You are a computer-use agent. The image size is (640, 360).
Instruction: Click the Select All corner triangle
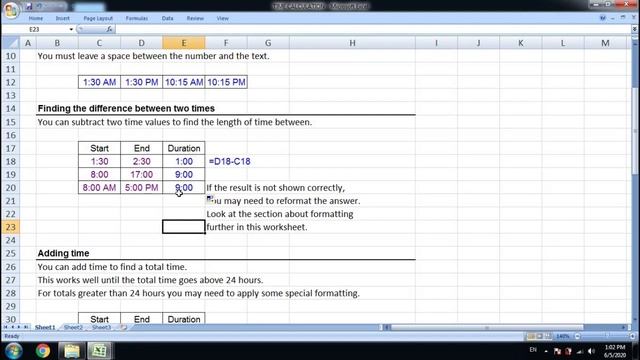(10, 42)
